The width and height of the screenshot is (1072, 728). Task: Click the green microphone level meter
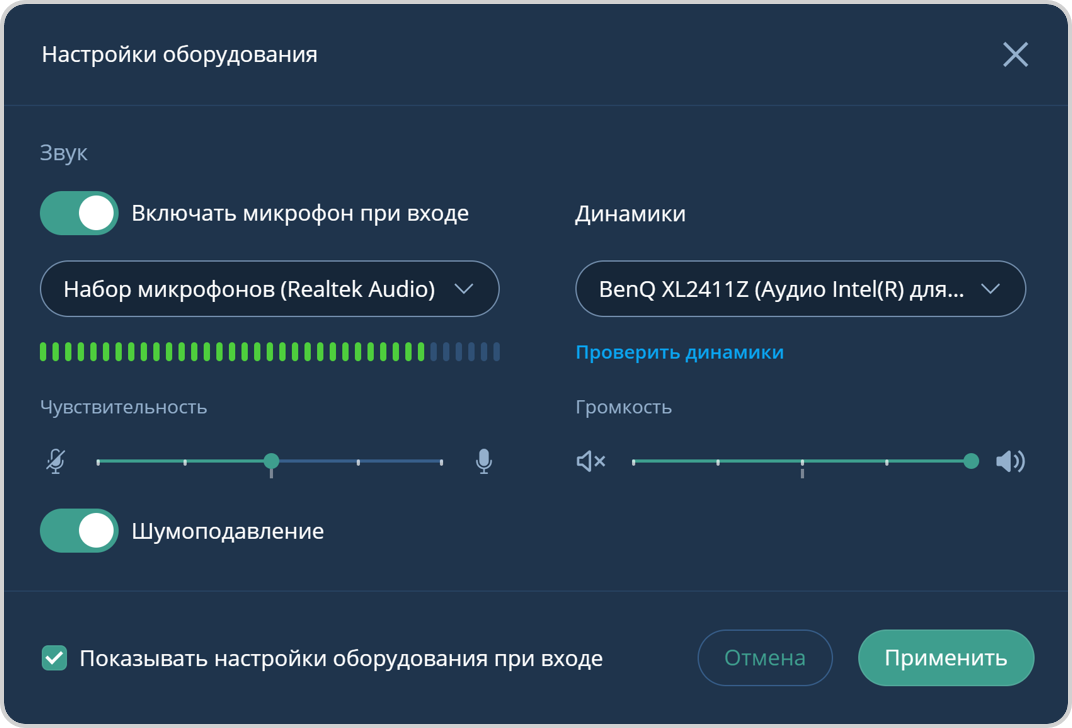pyautogui.click(x=230, y=351)
